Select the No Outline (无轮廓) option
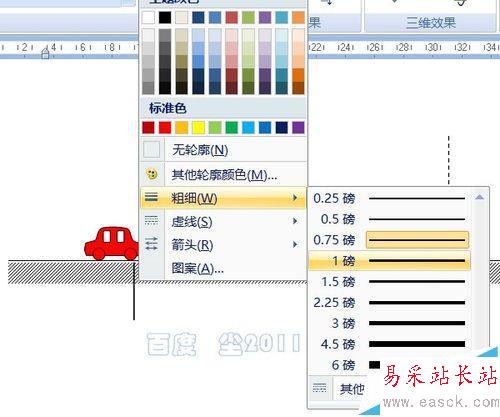 (223, 150)
